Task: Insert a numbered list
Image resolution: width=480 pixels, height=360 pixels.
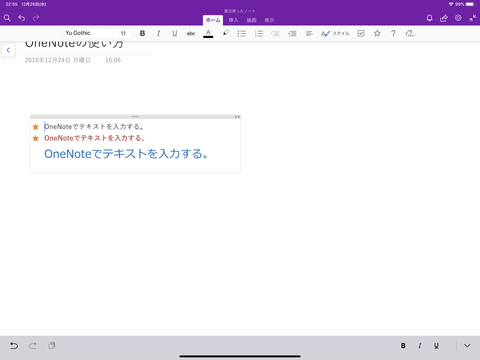Action: (259, 33)
